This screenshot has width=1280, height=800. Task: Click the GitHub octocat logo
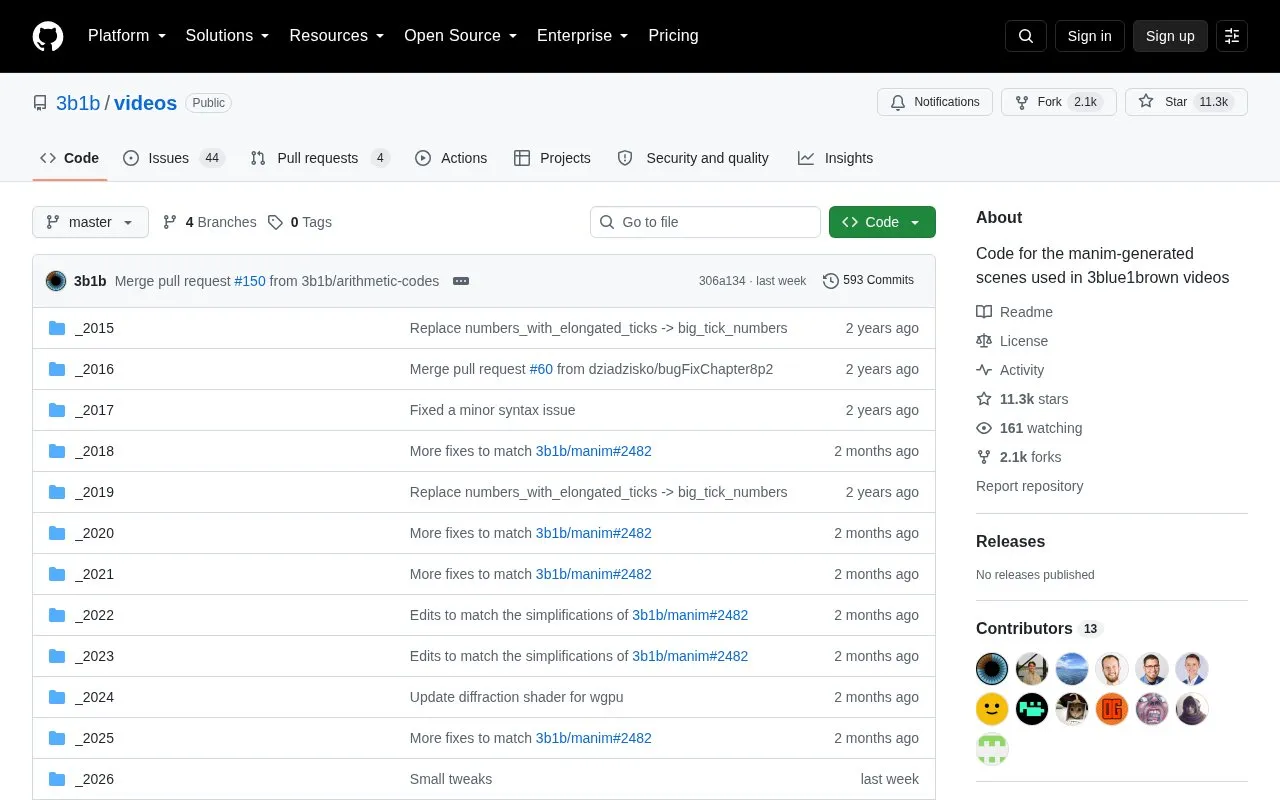pyautogui.click(x=48, y=36)
